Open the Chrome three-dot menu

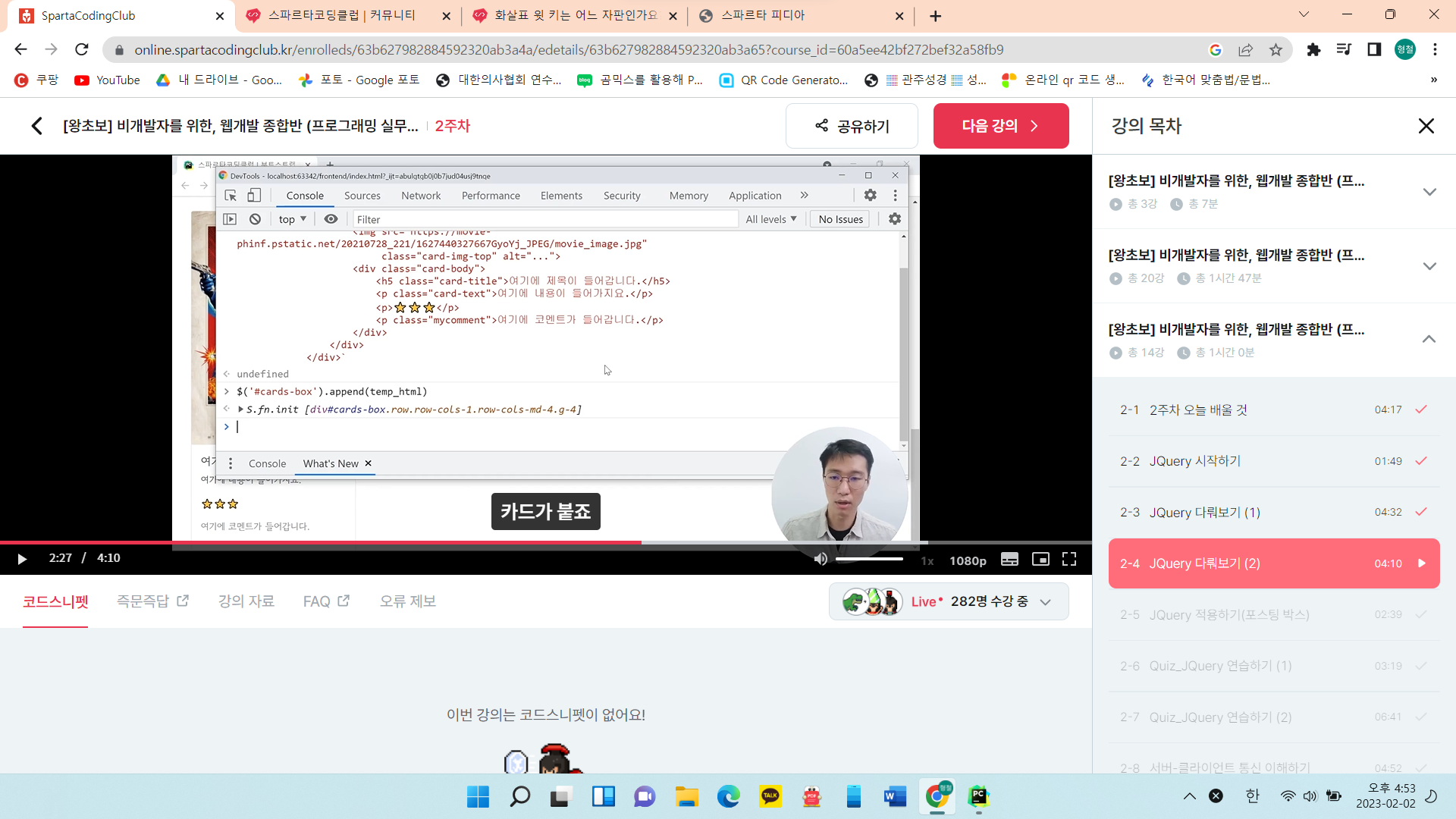coord(1435,50)
